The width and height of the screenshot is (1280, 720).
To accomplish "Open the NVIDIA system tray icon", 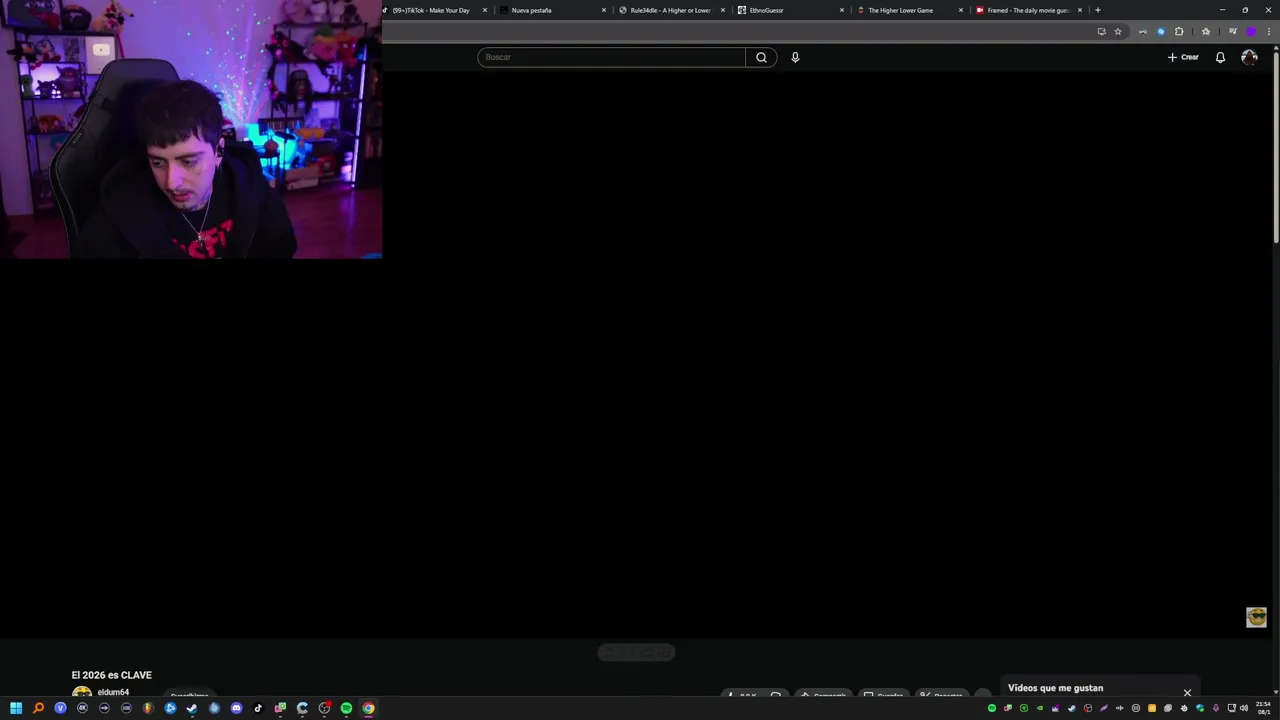I will pos(1040,708).
